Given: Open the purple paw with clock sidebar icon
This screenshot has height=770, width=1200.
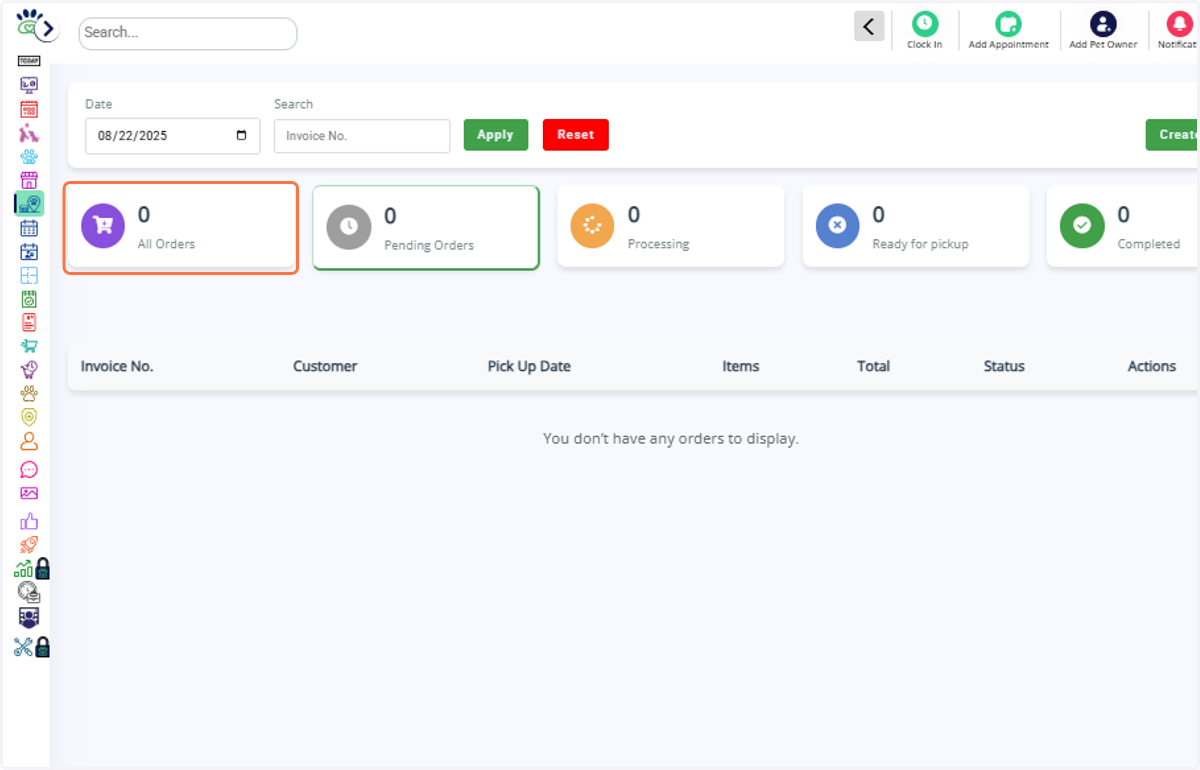Looking at the screenshot, I should 29,369.
